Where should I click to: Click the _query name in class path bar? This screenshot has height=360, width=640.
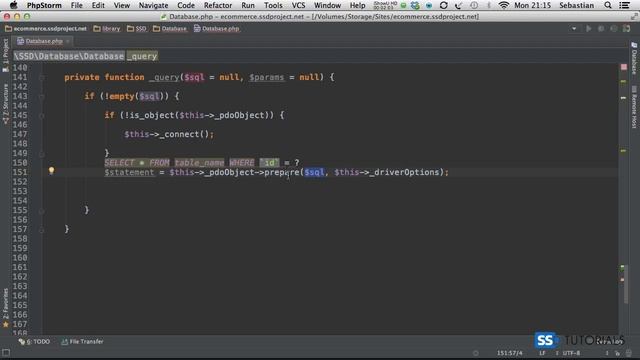pos(142,56)
